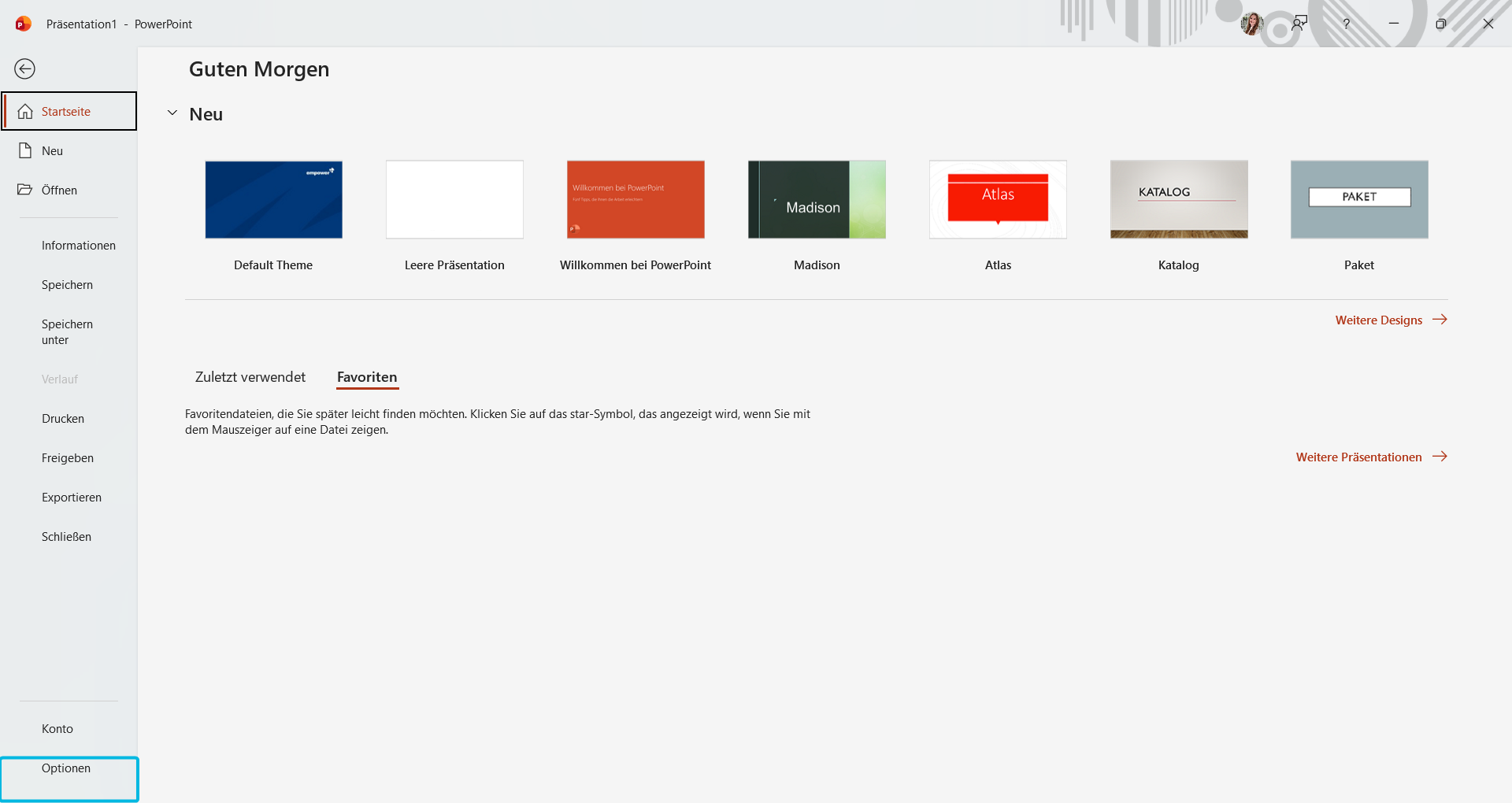Click the Default Theme caption text

point(273,265)
